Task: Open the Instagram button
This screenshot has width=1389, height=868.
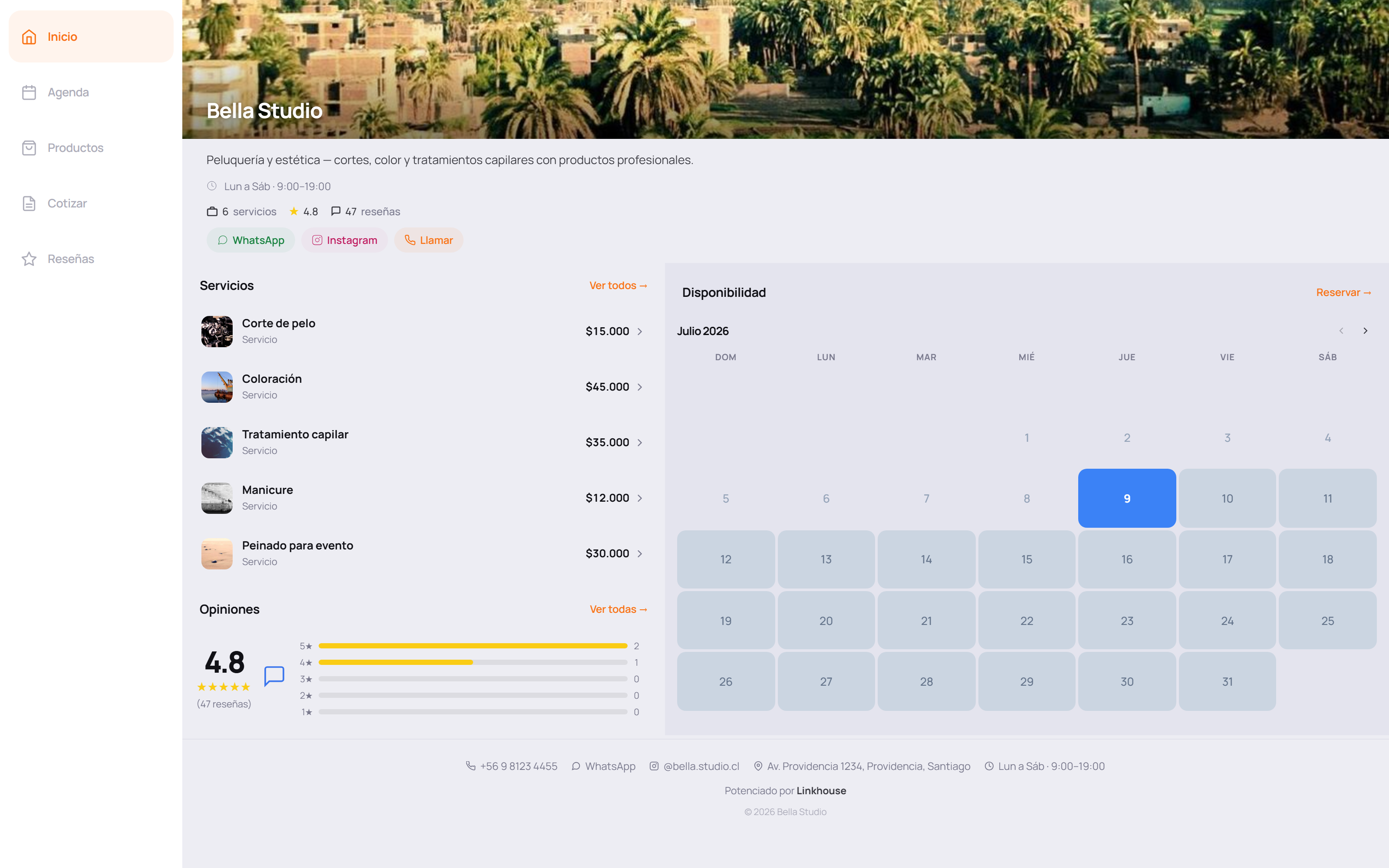Action: point(344,240)
